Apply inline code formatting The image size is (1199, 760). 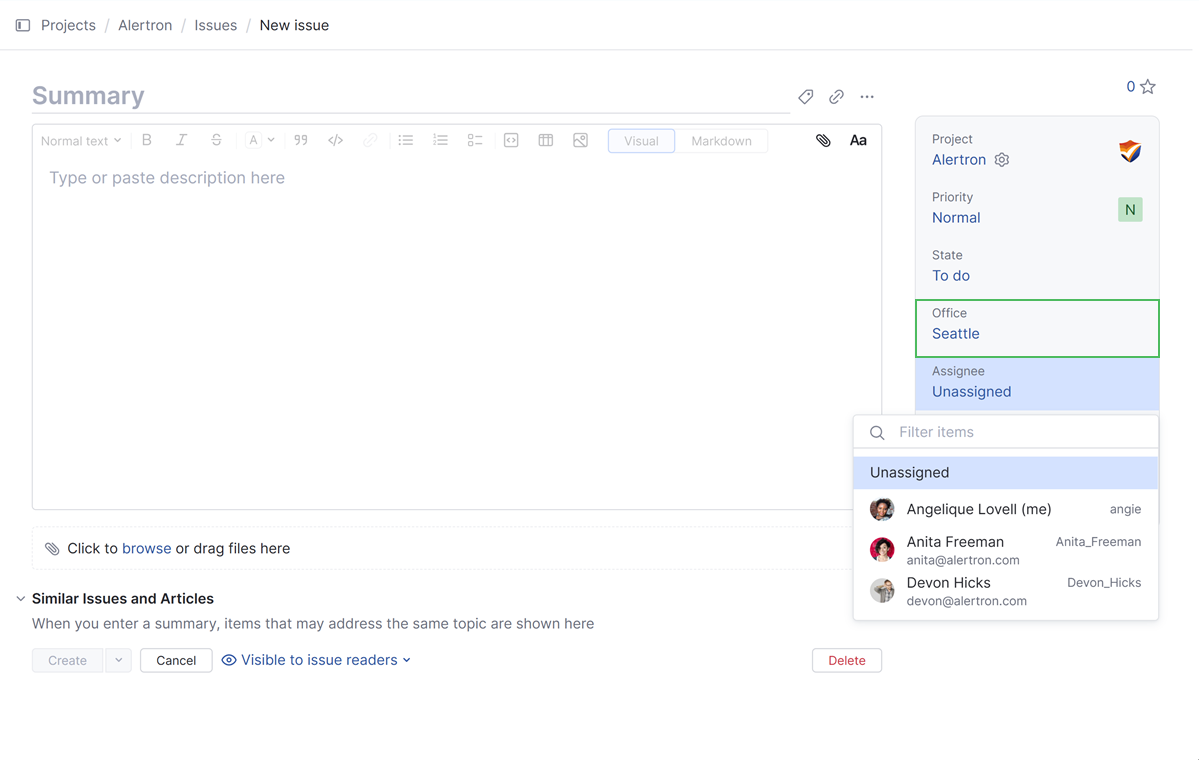pos(335,140)
